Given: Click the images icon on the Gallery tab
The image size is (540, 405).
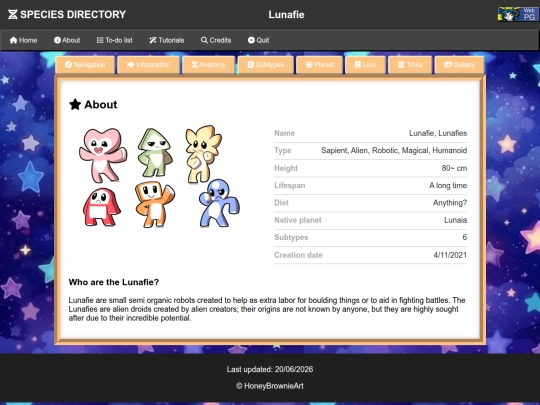Looking at the screenshot, I should 448,64.
